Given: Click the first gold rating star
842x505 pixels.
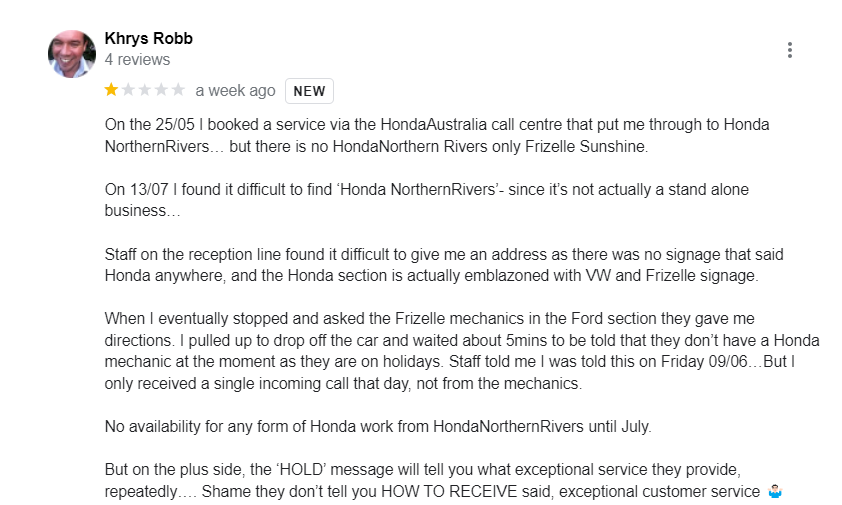Looking at the screenshot, I should click(x=111, y=90).
